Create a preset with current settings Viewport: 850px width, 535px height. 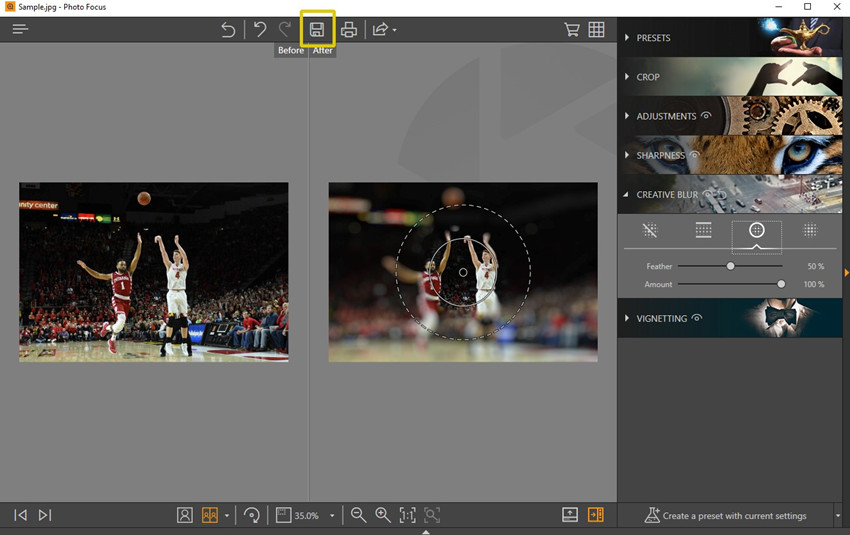click(x=725, y=515)
